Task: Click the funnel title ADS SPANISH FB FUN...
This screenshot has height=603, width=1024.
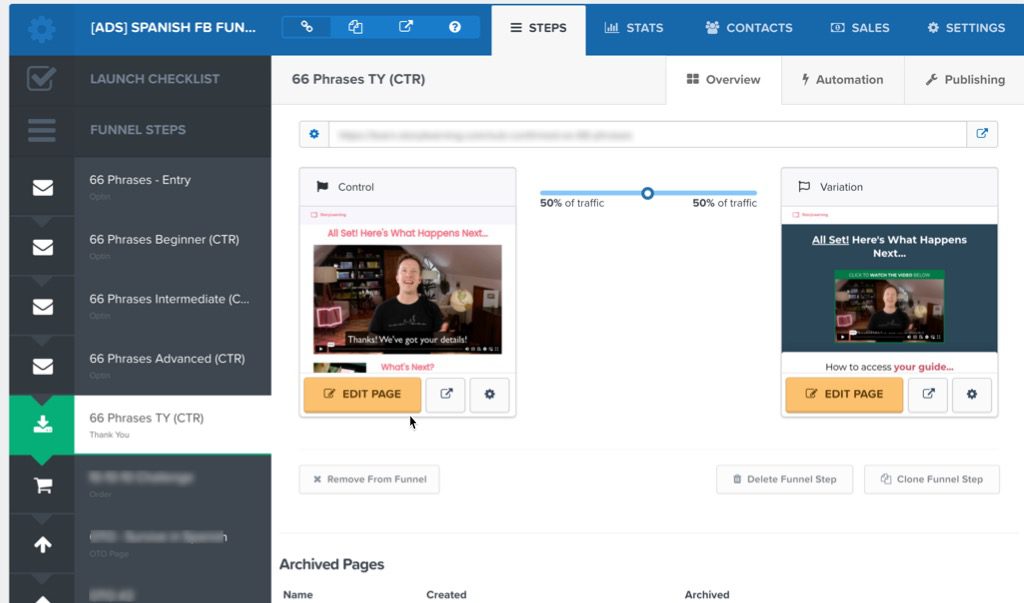Action: pyautogui.click(x=173, y=27)
